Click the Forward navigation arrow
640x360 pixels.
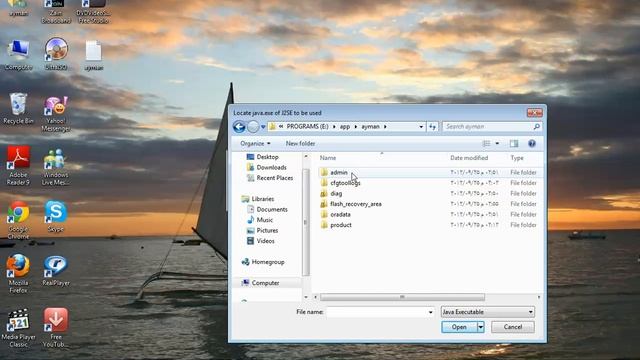pos(253,127)
